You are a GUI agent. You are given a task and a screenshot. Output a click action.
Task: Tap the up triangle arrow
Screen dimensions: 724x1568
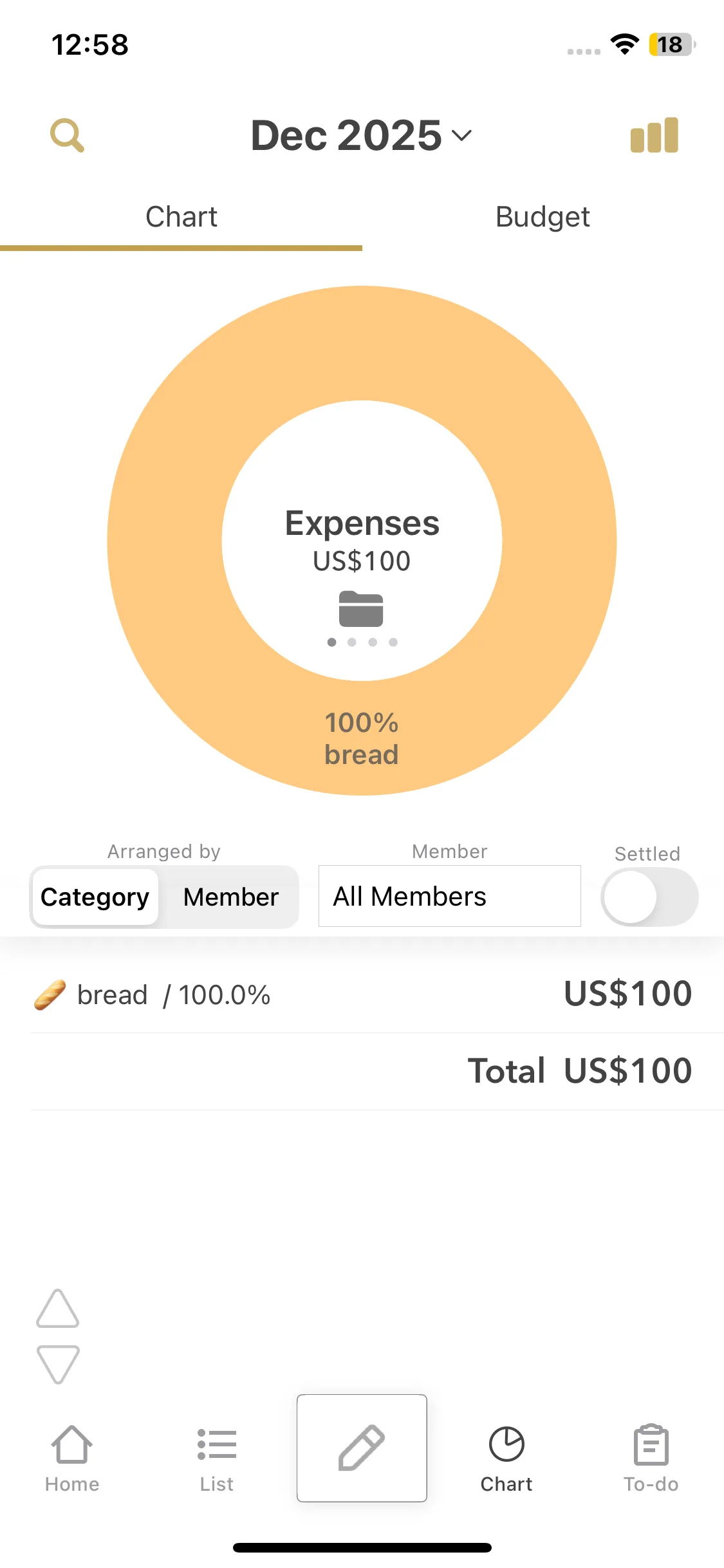point(58,1309)
